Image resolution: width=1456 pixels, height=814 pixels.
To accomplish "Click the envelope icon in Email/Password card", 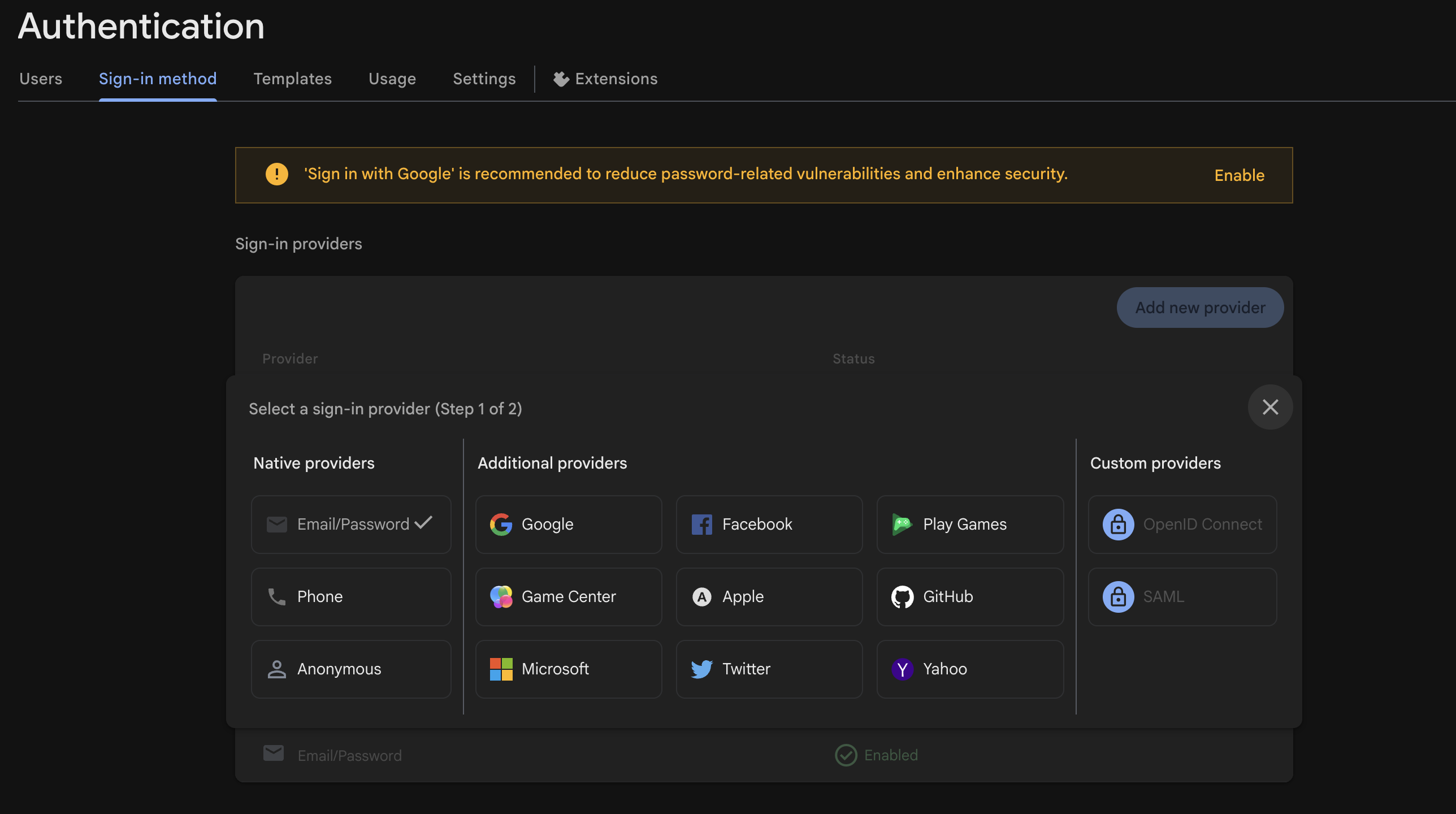I will (x=276, y=525).
